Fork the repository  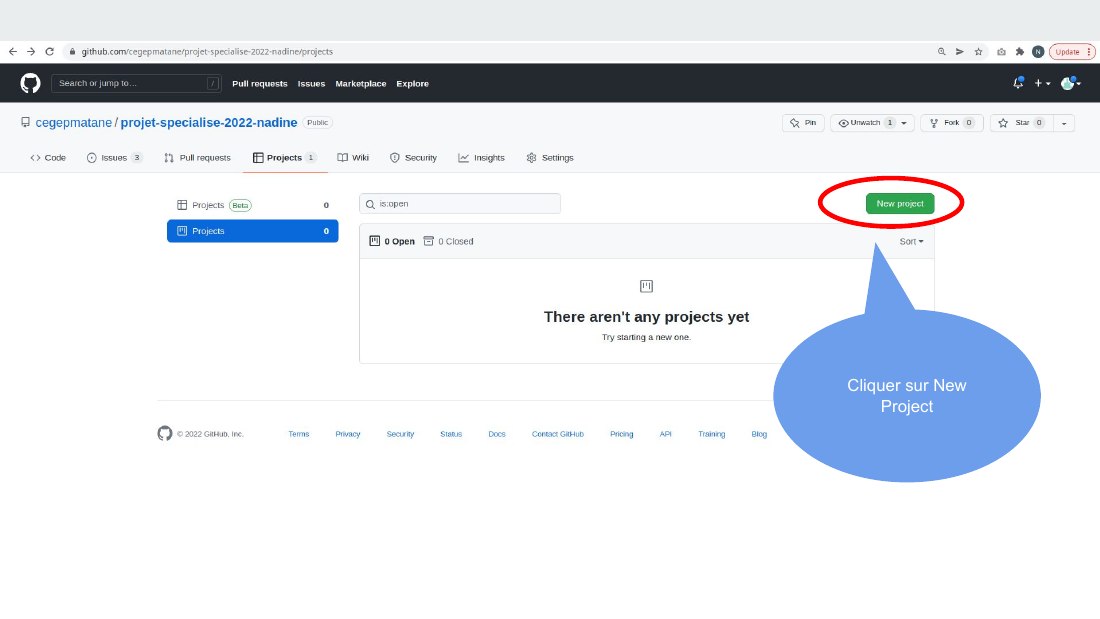pyautogui.click(x=952, y=123)
